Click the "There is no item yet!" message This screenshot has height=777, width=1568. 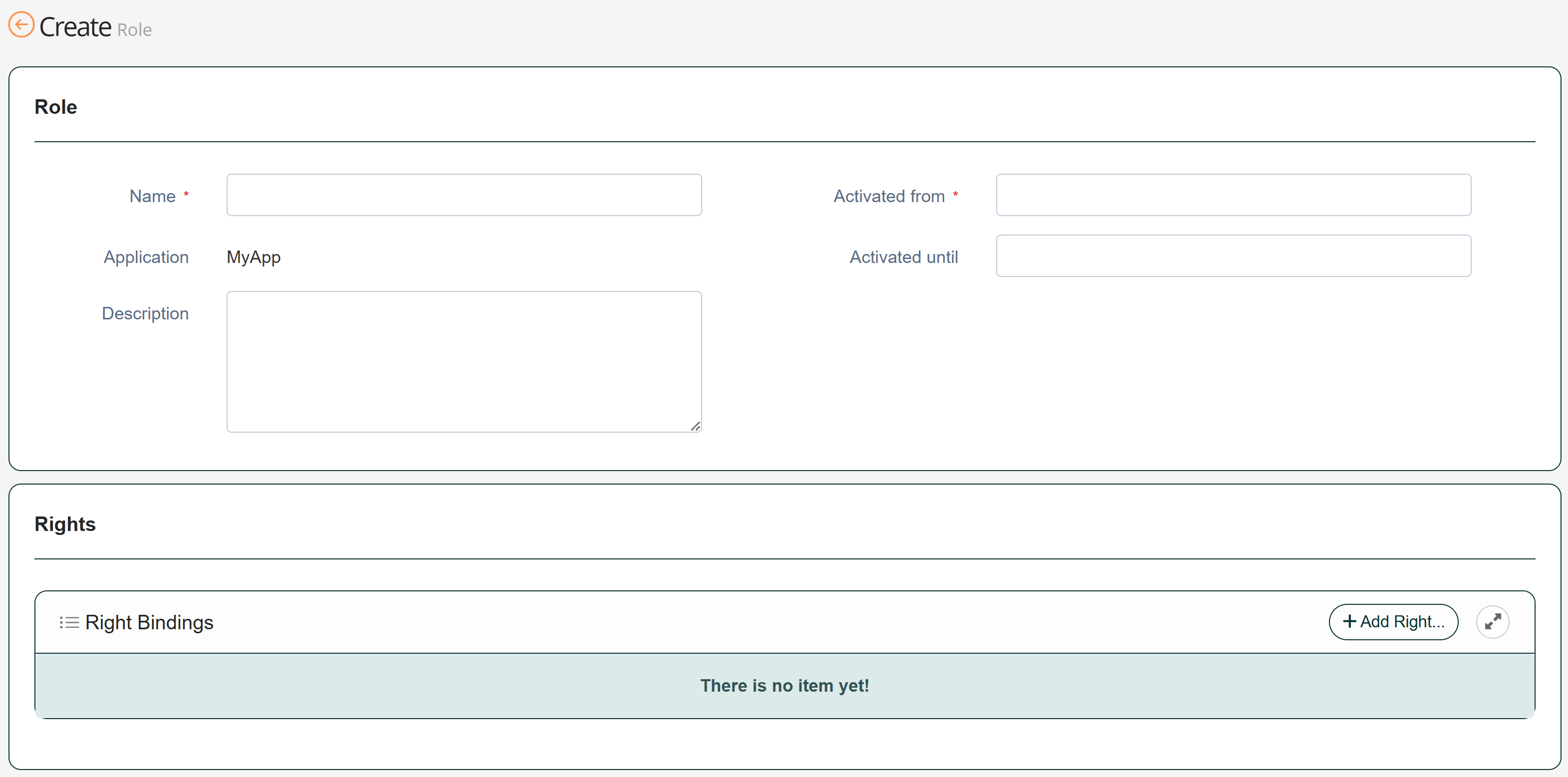784,686
